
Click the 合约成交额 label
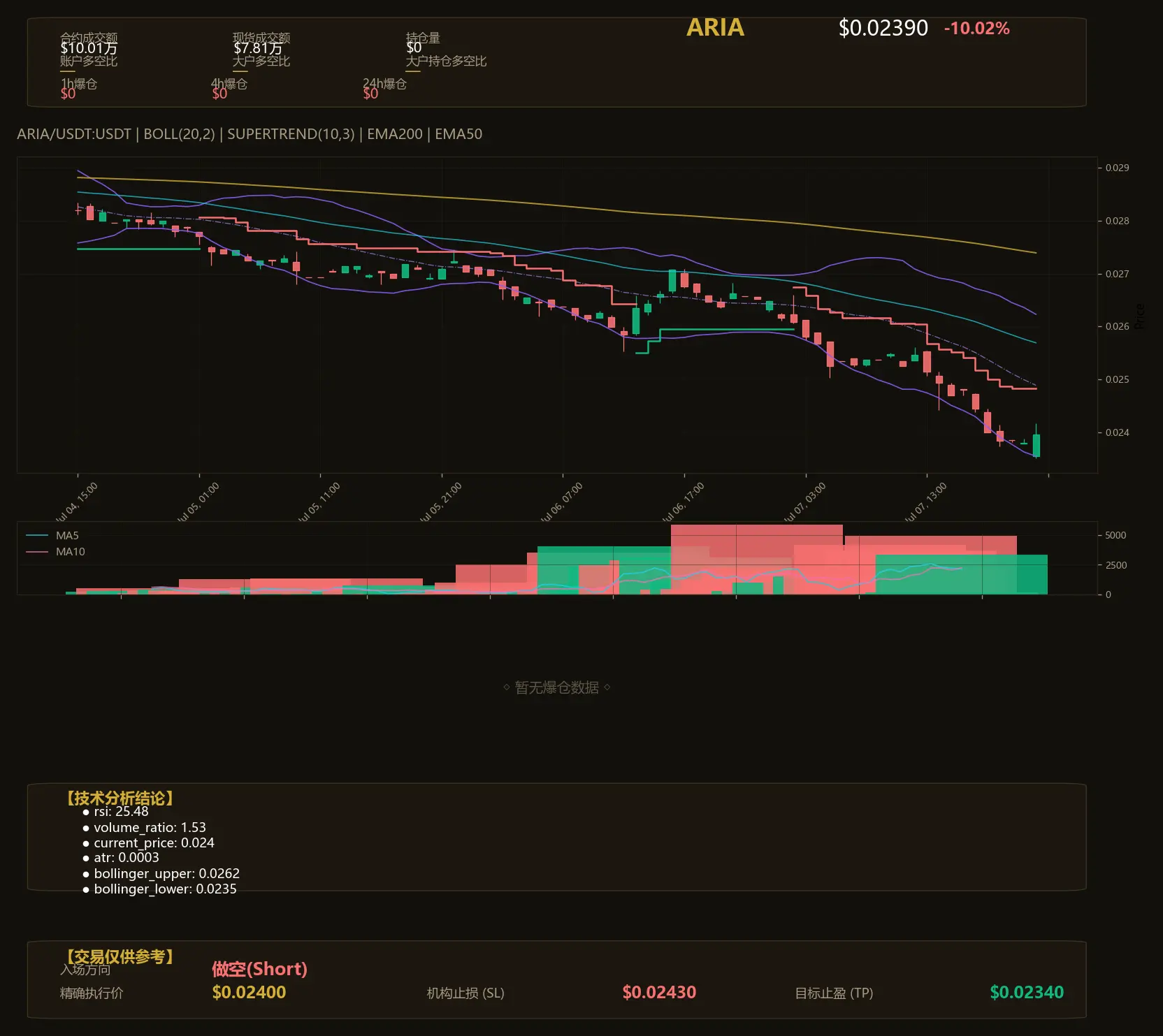(89, 37)
